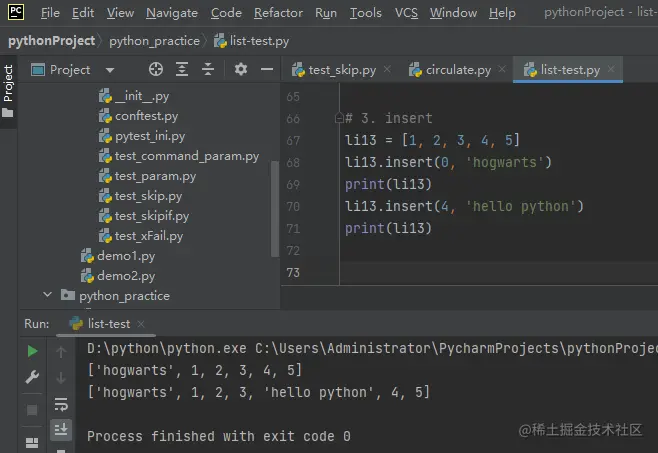The width and height of the screenshot is (658, 453).
Task: Toggle Scroll to End in Run console
Action: tap(61, 429)
